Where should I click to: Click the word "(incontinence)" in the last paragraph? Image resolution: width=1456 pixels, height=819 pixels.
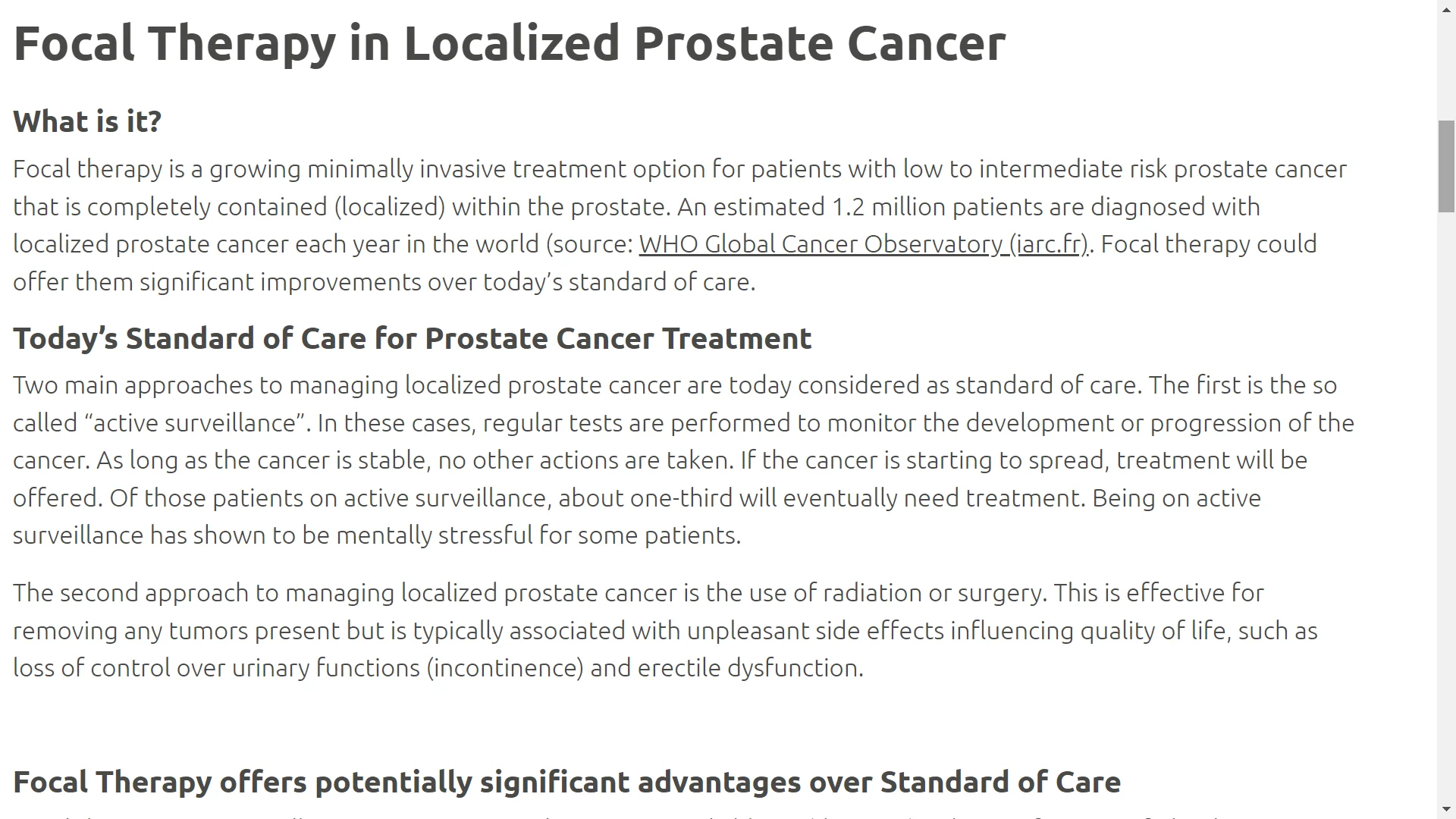(505, 668)
